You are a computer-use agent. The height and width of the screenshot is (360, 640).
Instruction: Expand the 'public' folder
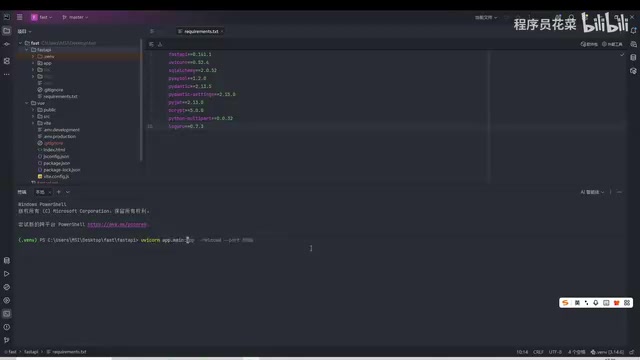click(33, 110)
